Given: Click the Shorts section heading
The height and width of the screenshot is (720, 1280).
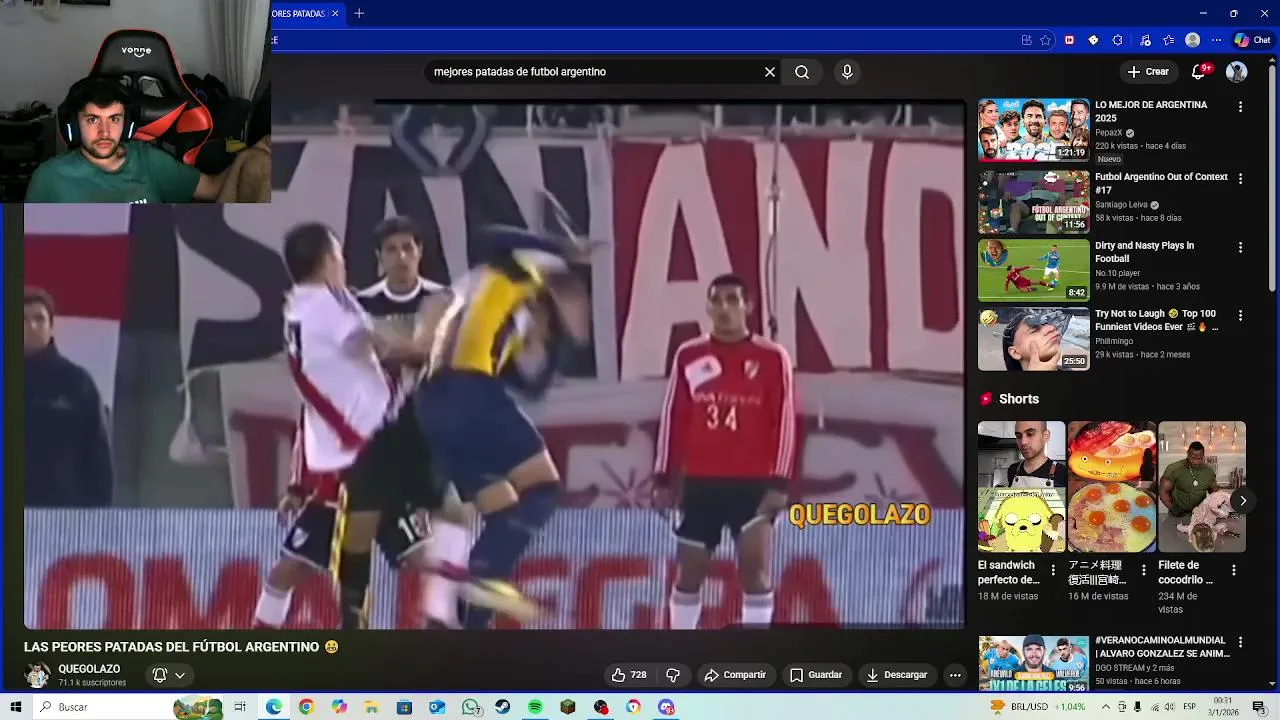Looking at the screenshot, I should 1018,399.
